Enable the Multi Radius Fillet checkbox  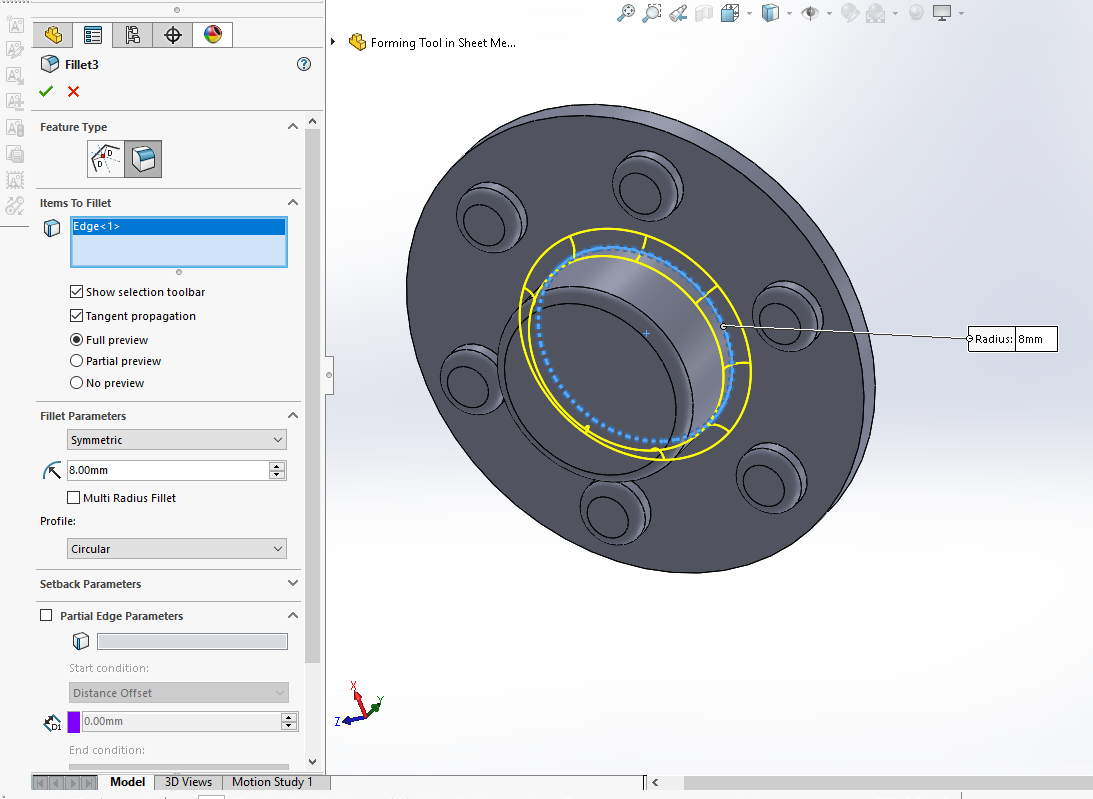(73, 498)
